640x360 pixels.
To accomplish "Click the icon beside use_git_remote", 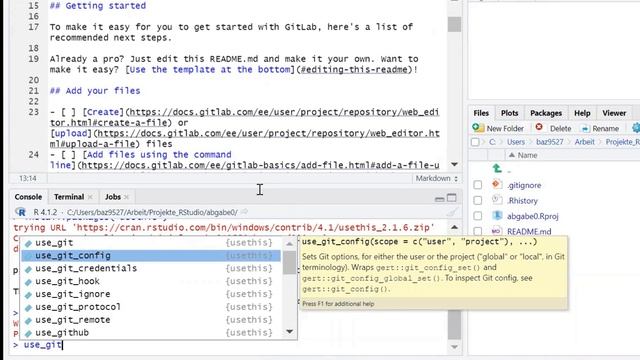I will (28, 320).
